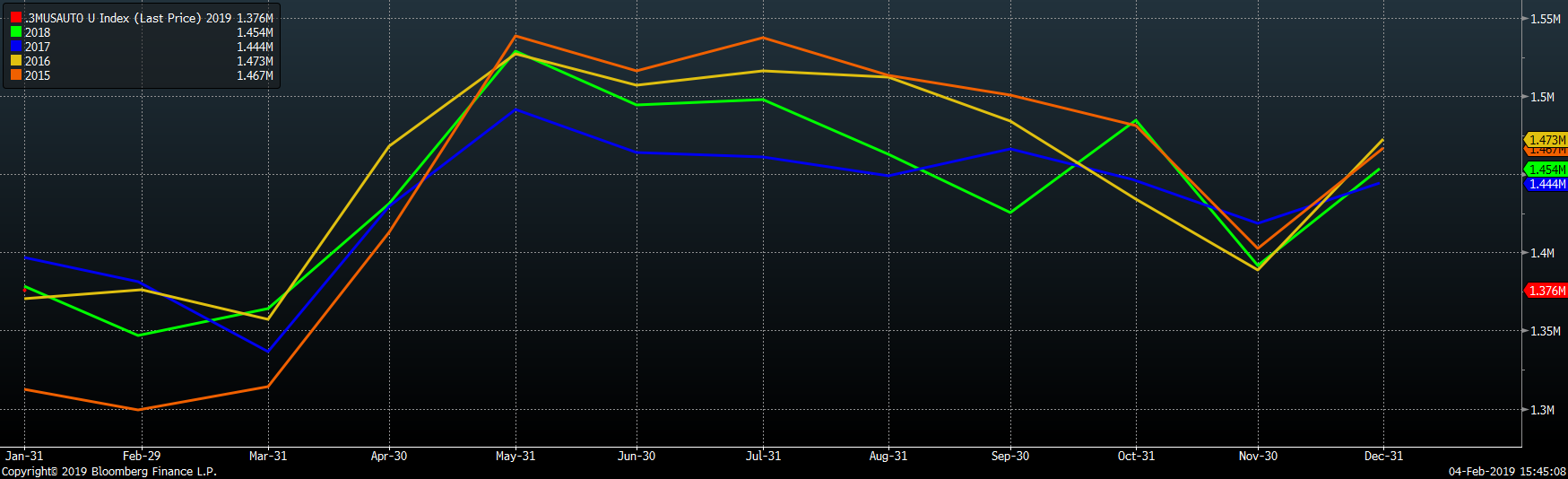Click the yellow 2016 legend swatch

pyautogui.click(x=16, y=61)
